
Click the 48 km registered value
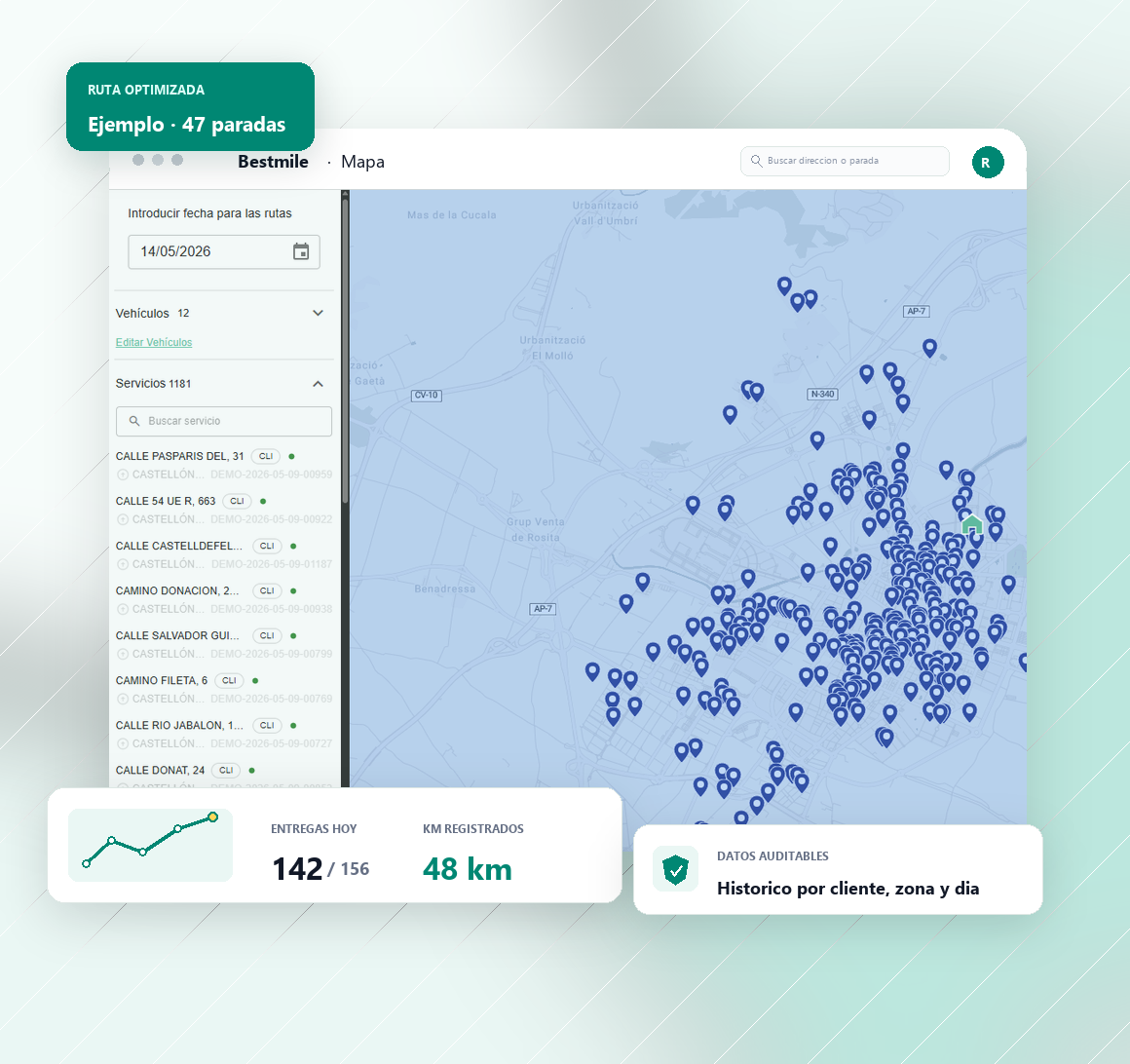tap(467, 869)
